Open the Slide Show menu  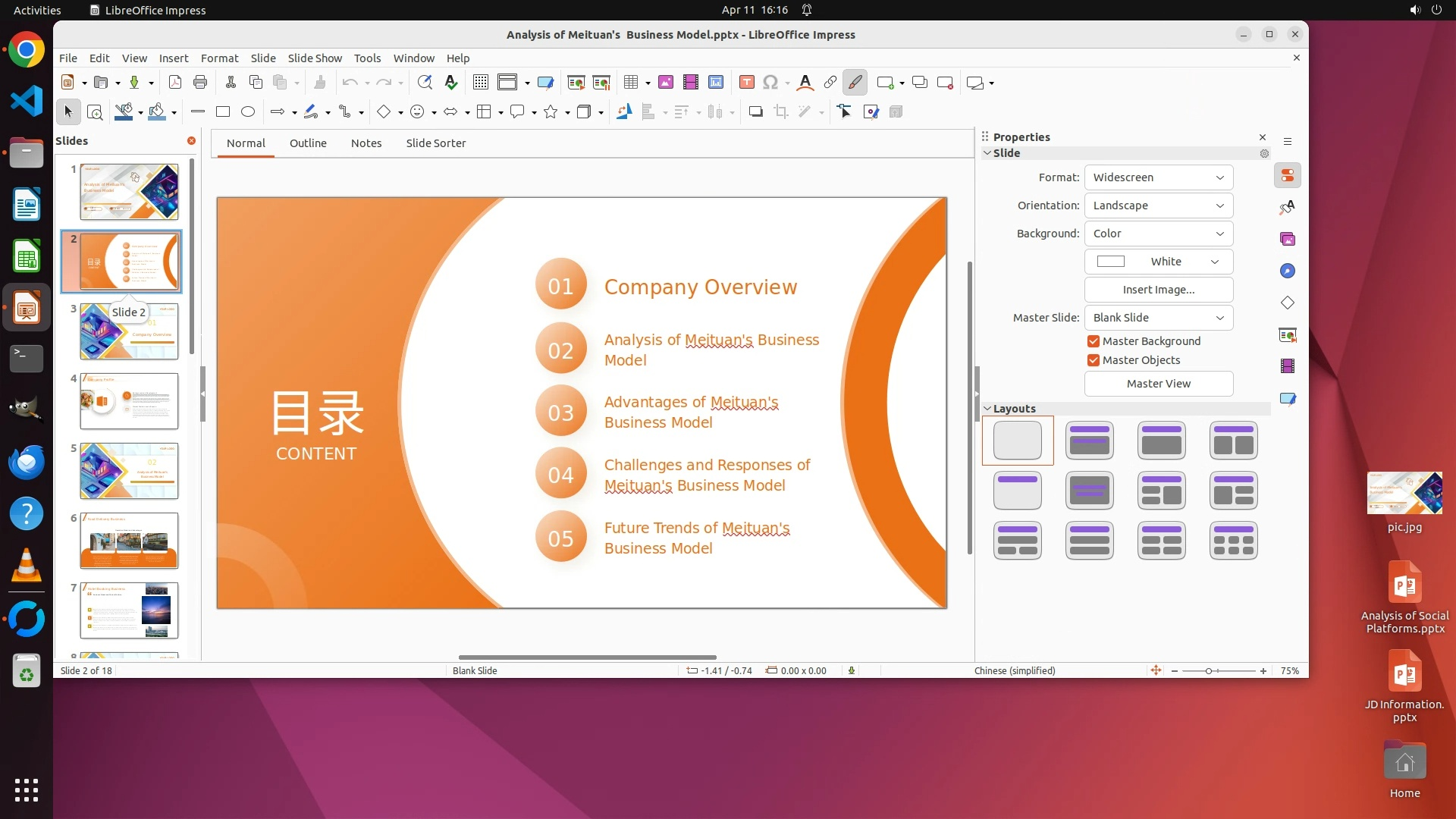point(314,58)
